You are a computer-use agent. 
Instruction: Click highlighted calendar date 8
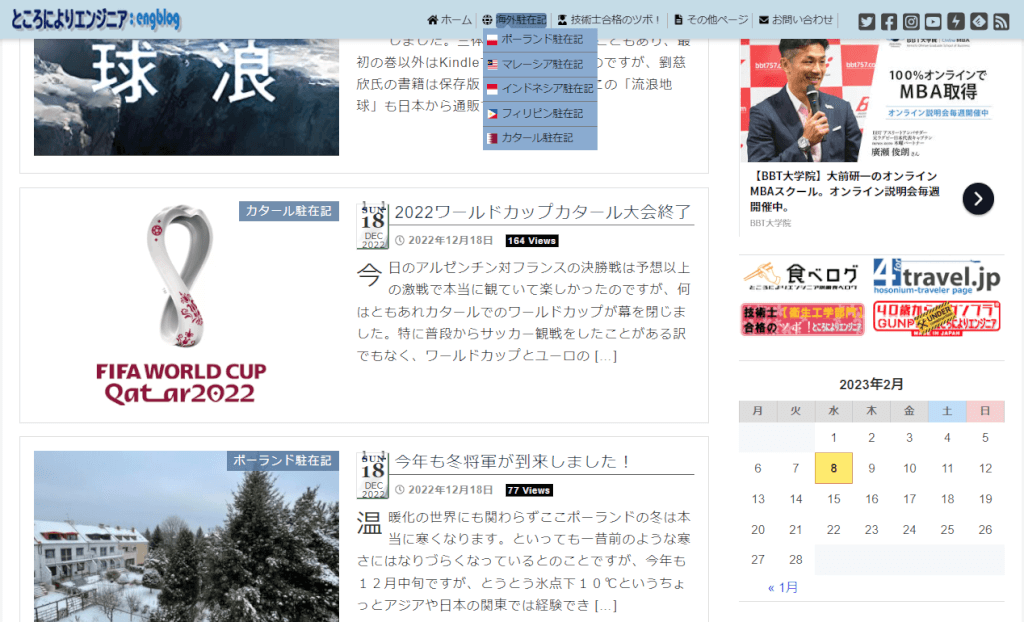tap(833, 468)
